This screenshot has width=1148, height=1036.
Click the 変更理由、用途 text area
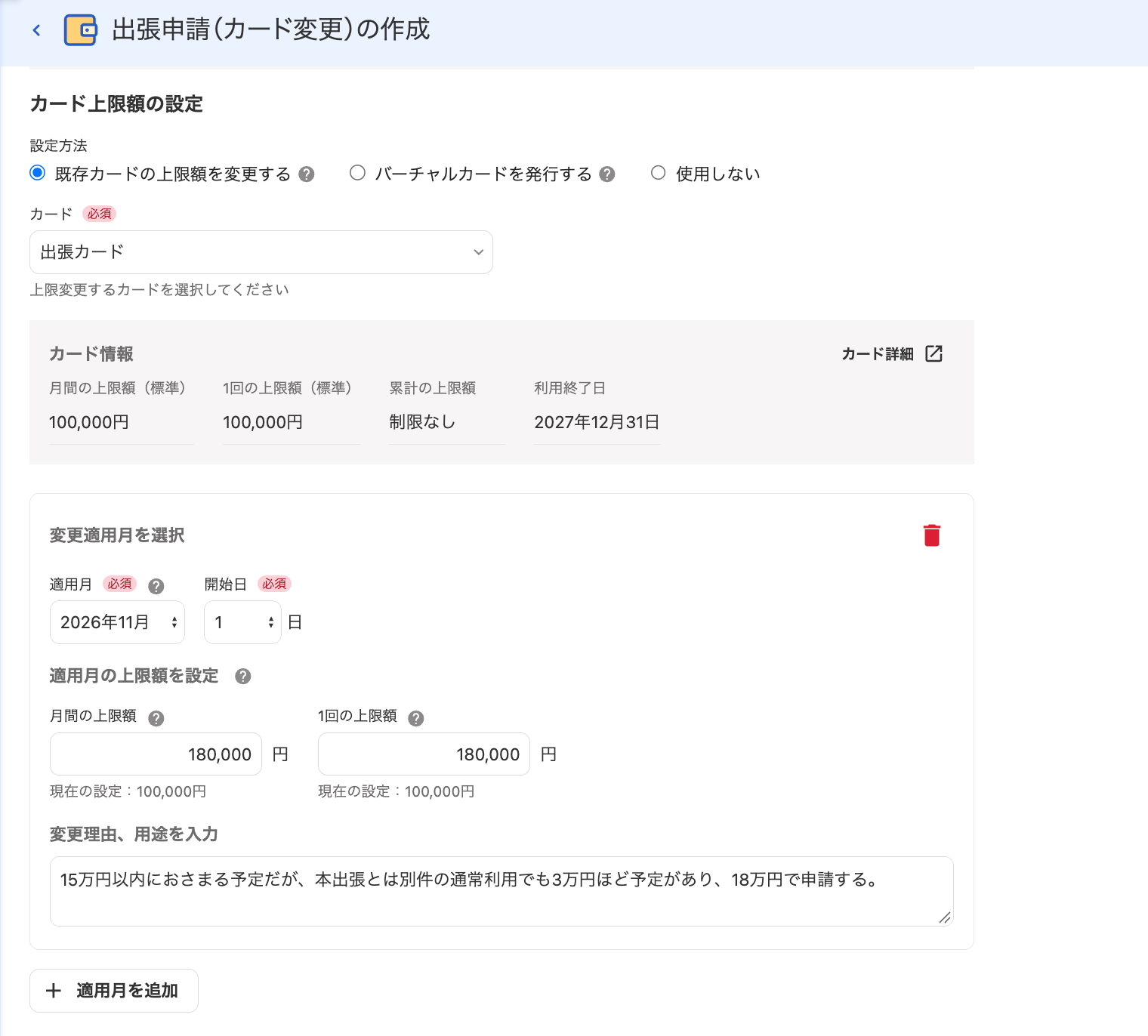click(501, 891)
